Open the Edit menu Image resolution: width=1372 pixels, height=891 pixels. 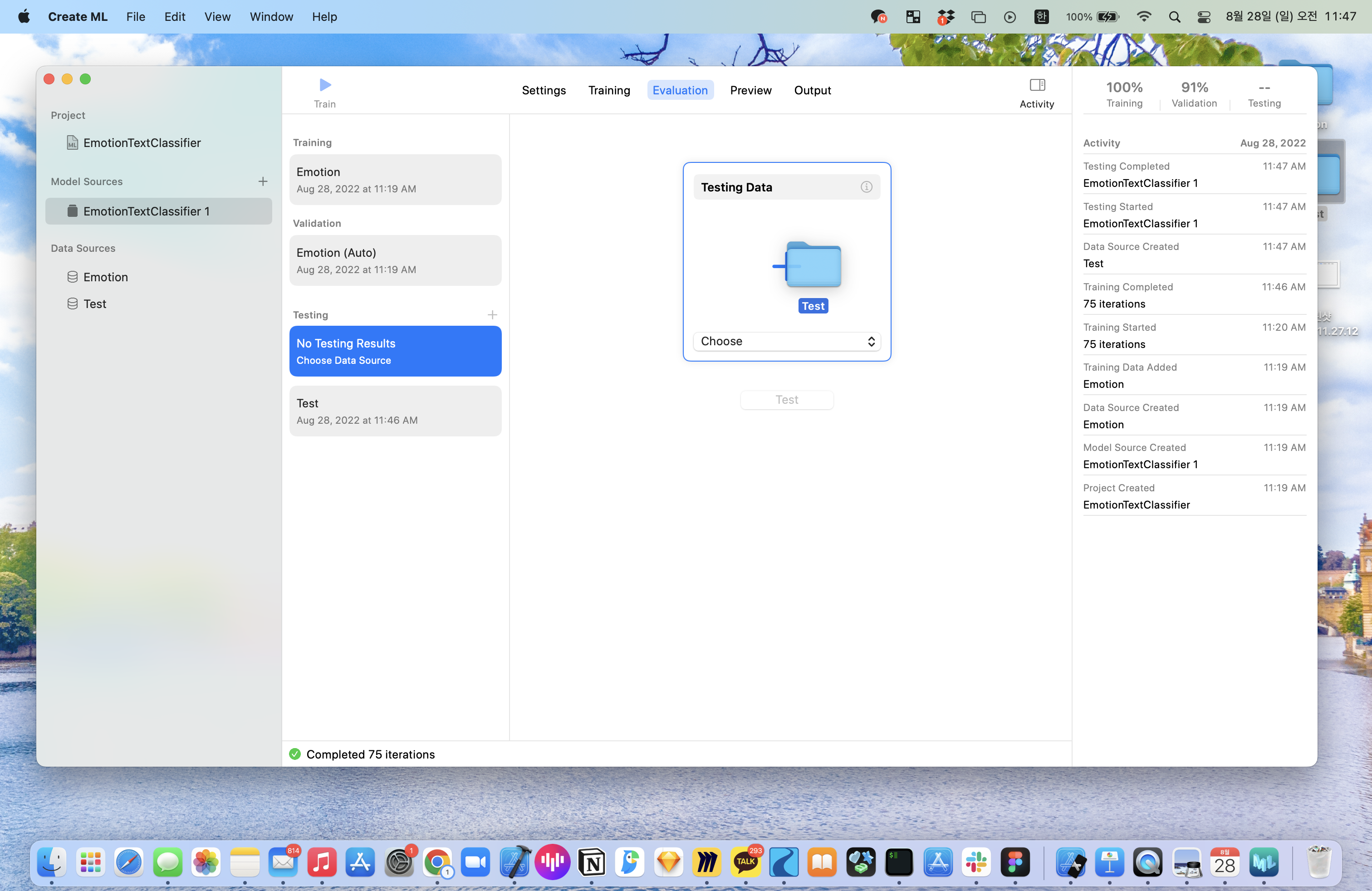(174, 17)
